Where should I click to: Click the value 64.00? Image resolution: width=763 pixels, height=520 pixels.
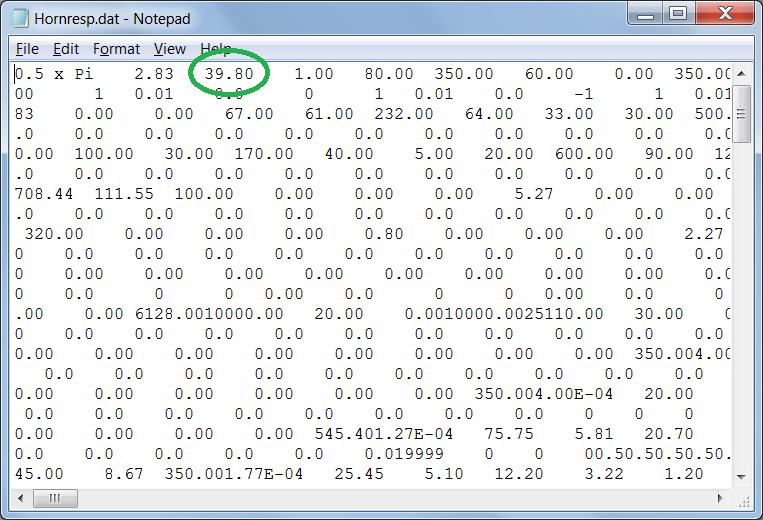tap(489, 114)
